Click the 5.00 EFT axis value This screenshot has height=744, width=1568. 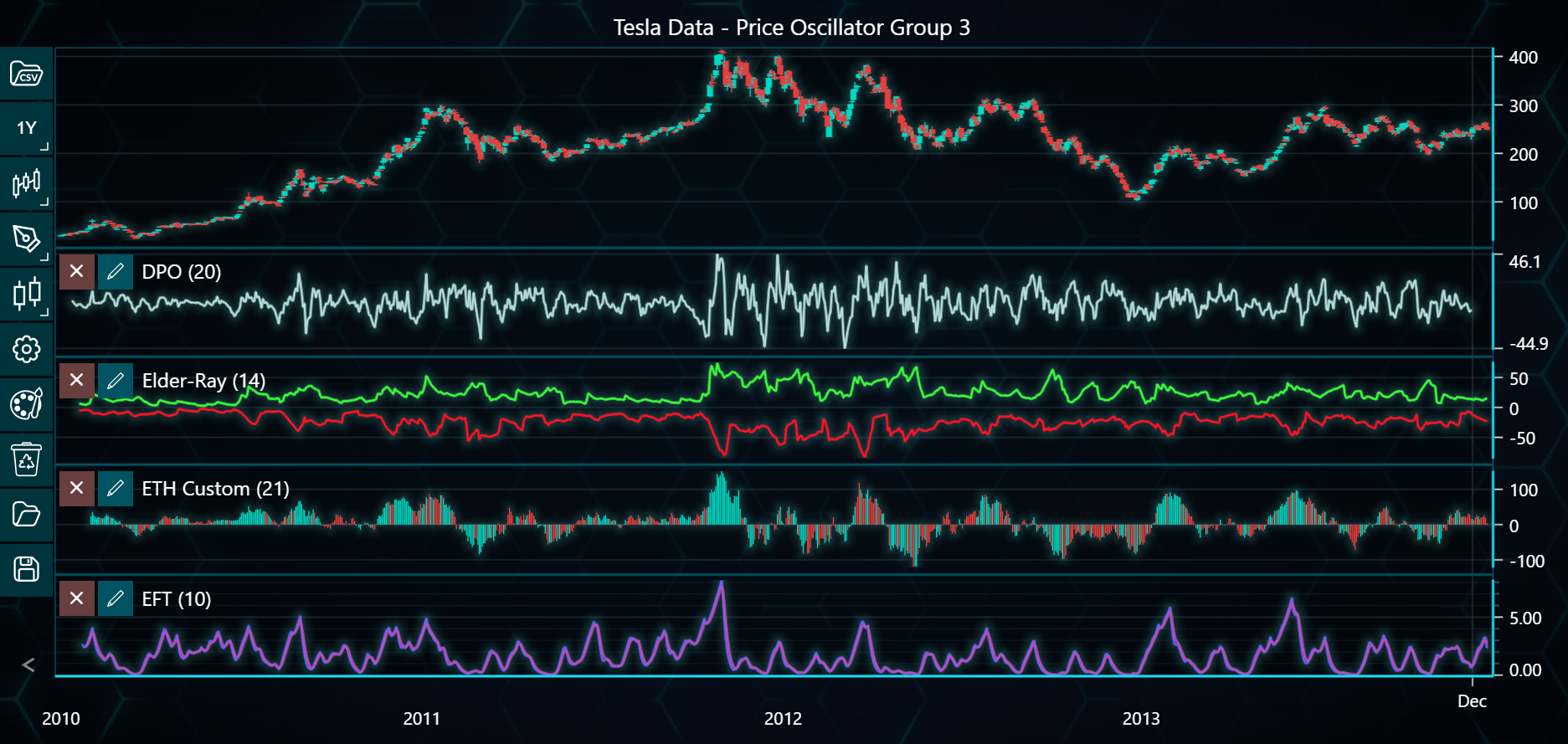1525,618
